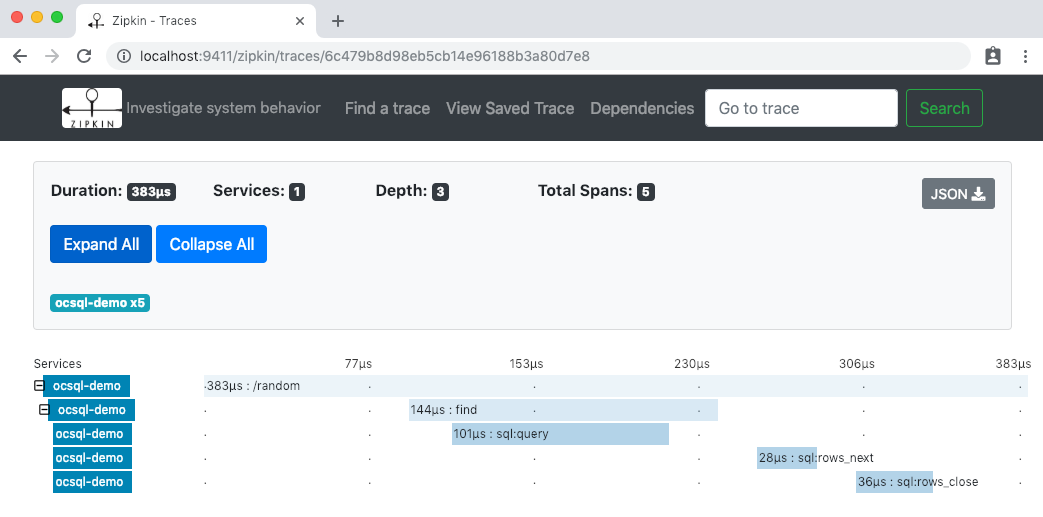Select ocsql-demo label for sql:query span
Screen dimensions: 1043x517
[x=92, y=434]
